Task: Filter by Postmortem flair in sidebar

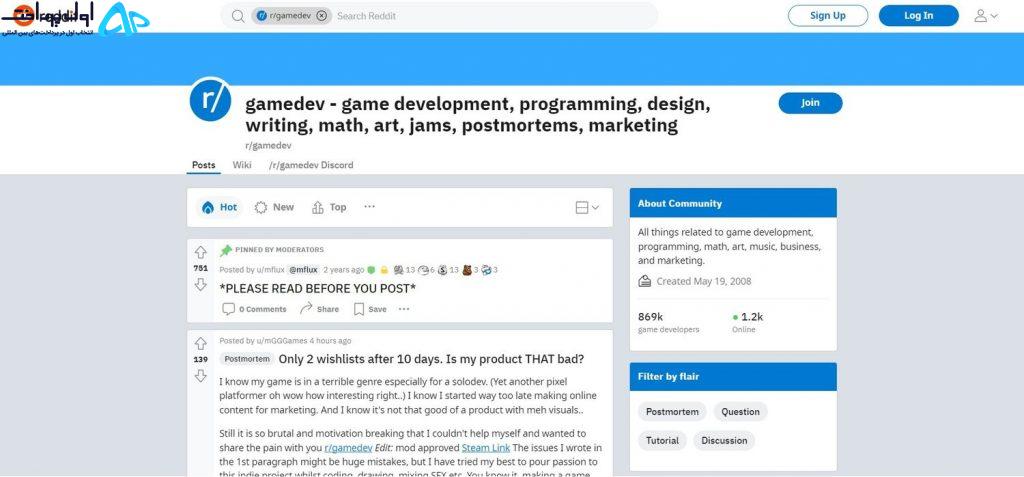Action: [672, 412]
